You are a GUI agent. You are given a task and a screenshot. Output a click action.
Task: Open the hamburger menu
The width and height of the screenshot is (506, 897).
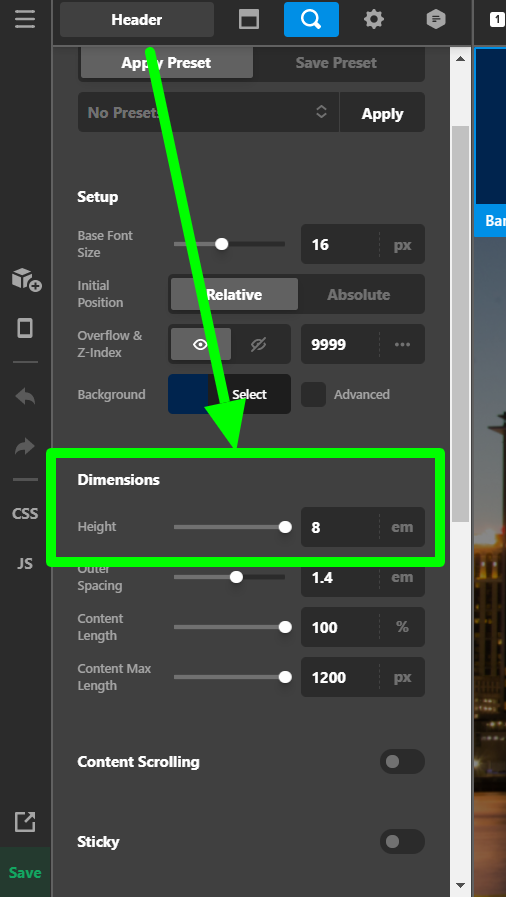[x=25, y=19]
